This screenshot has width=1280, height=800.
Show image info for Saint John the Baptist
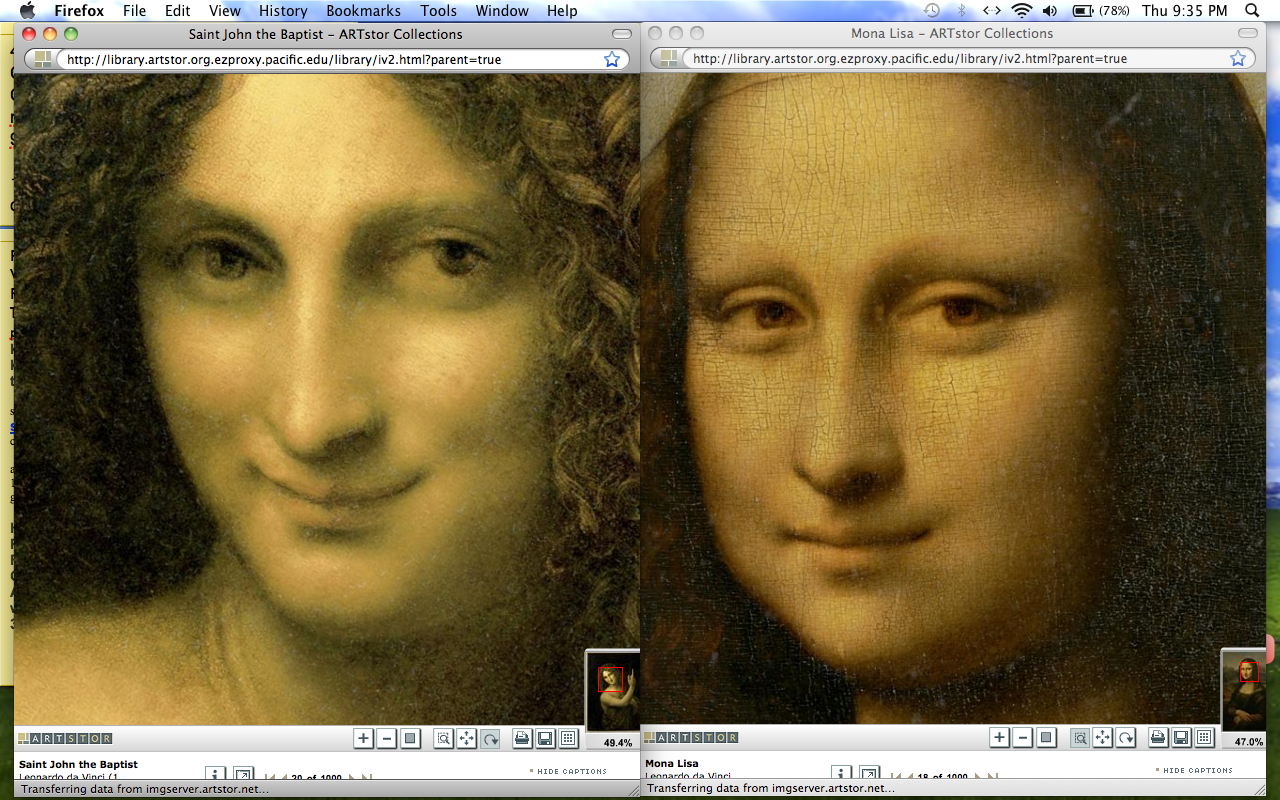(215, 774)
